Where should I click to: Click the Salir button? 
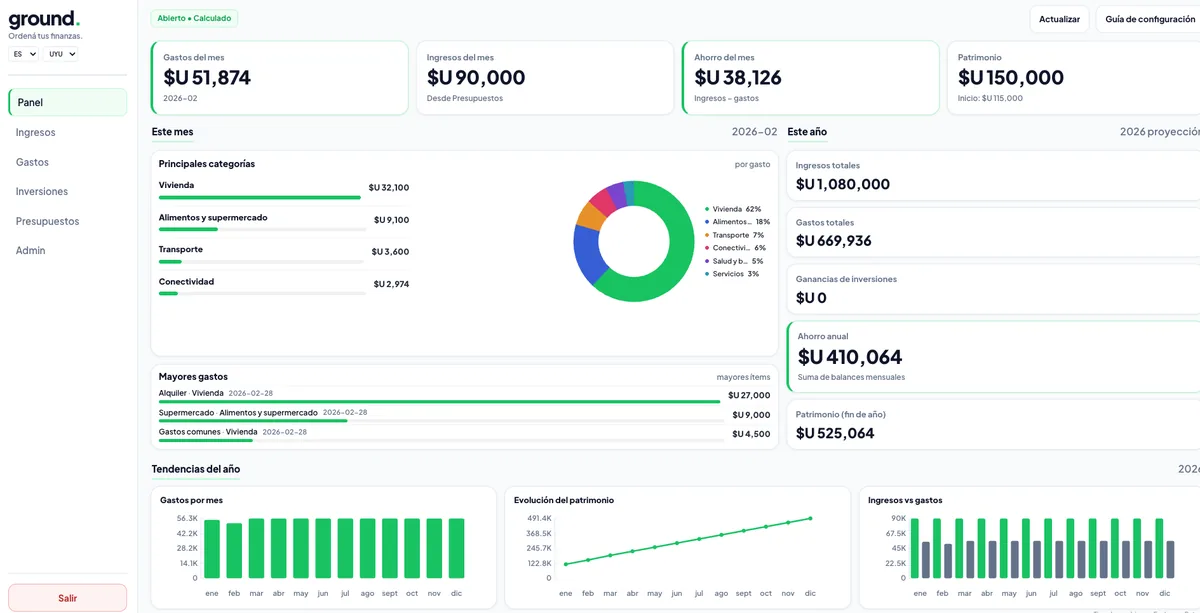point(67,598)
